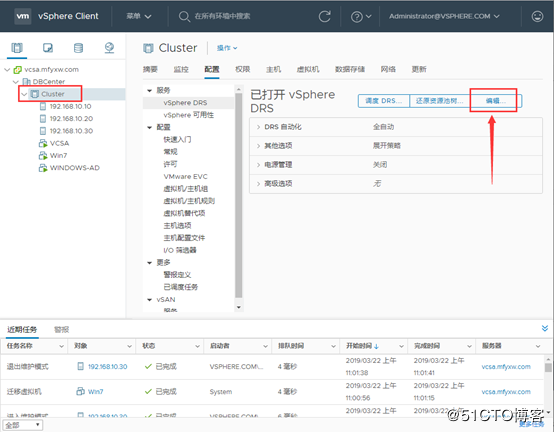Click the DBCenter datacenter icon
The height and width of the screenshot is (432, 554).
[26, 82]
